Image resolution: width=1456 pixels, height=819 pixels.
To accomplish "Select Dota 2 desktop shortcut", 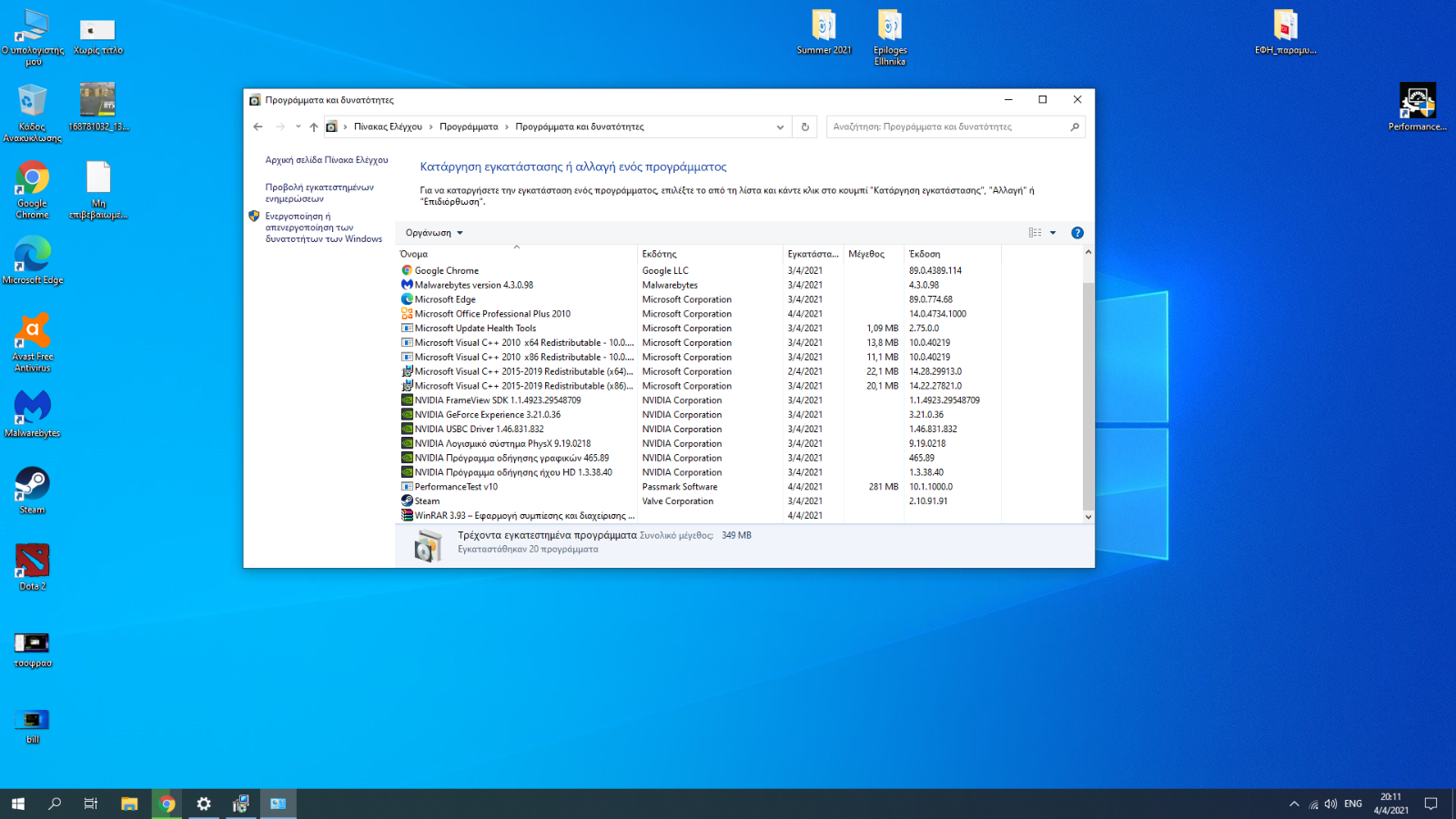I will 33,567.
